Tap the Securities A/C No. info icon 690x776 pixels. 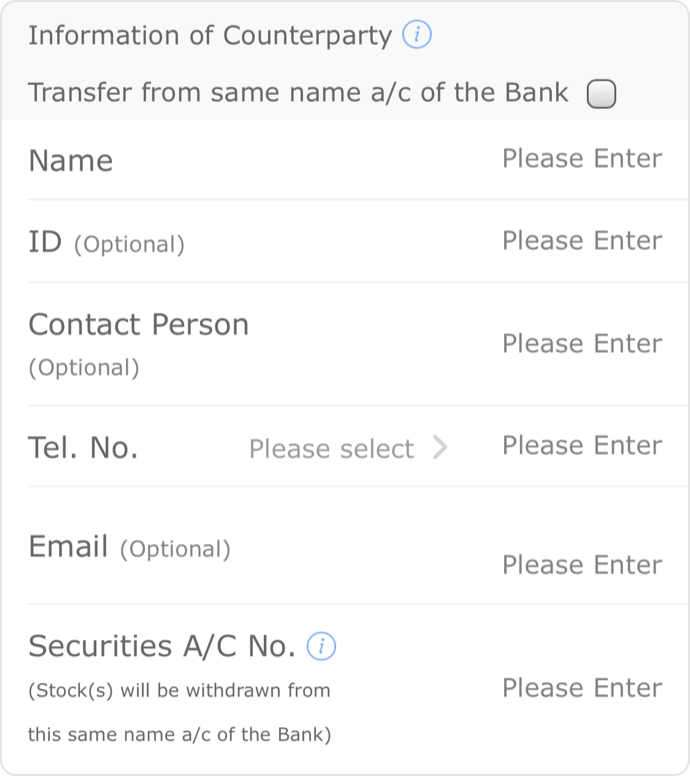321,646
